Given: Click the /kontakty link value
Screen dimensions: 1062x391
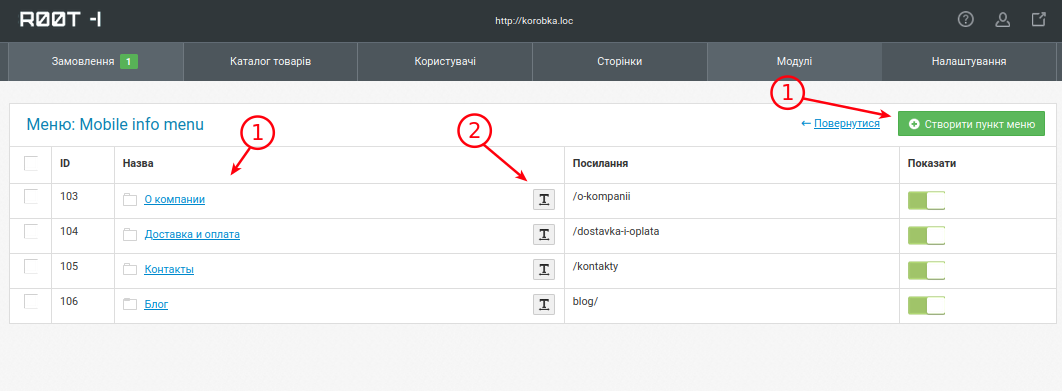Looking at the screenshot, I should pos(595,266).
